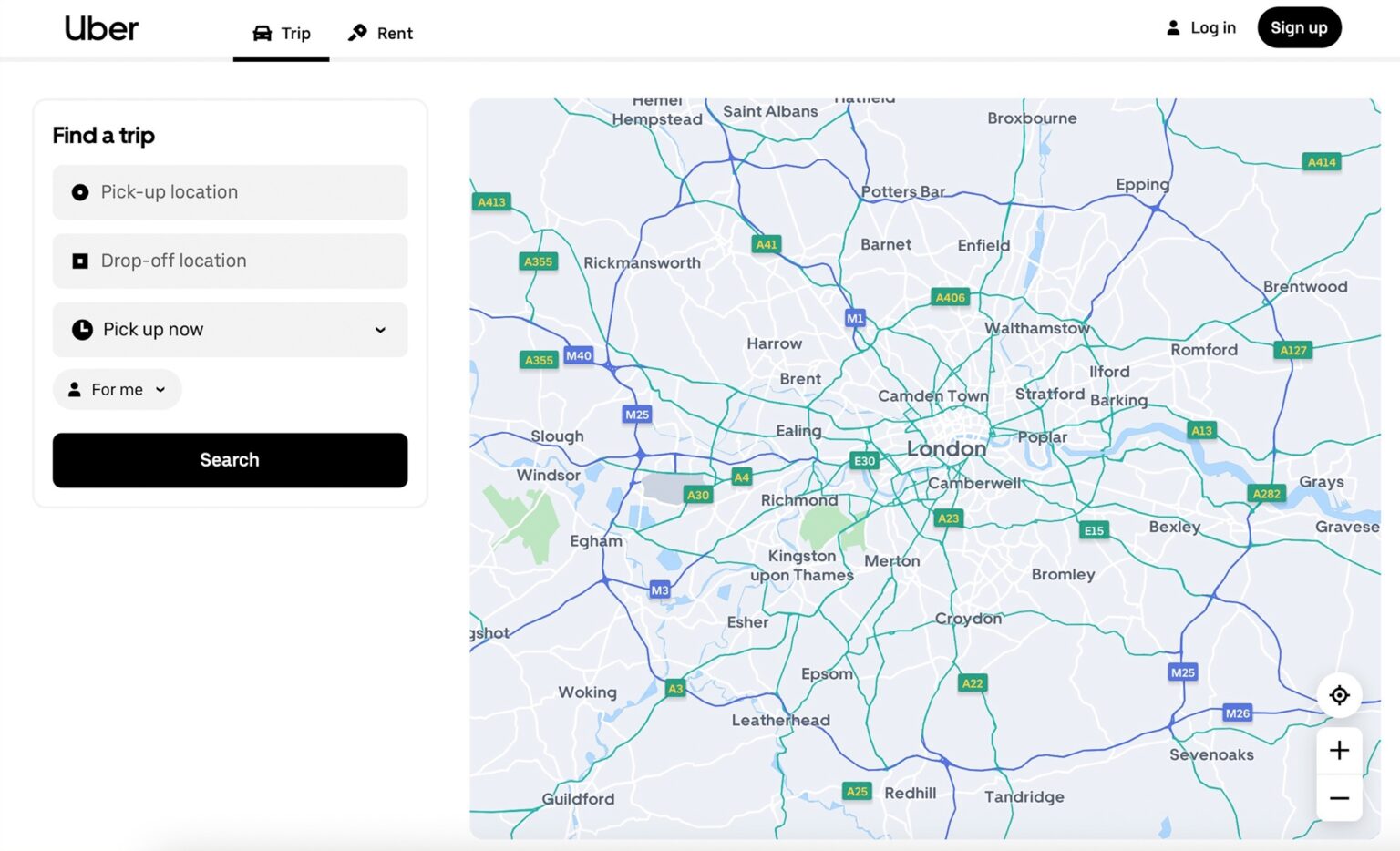
Task: Click the M40 road shield
Action: click(x=579, y=355)
